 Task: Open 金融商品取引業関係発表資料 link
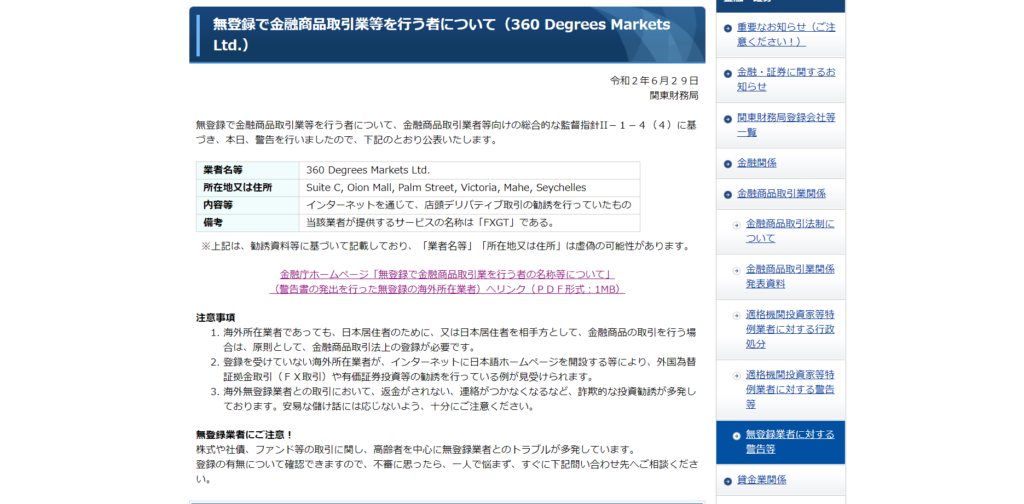click(790, 277)
